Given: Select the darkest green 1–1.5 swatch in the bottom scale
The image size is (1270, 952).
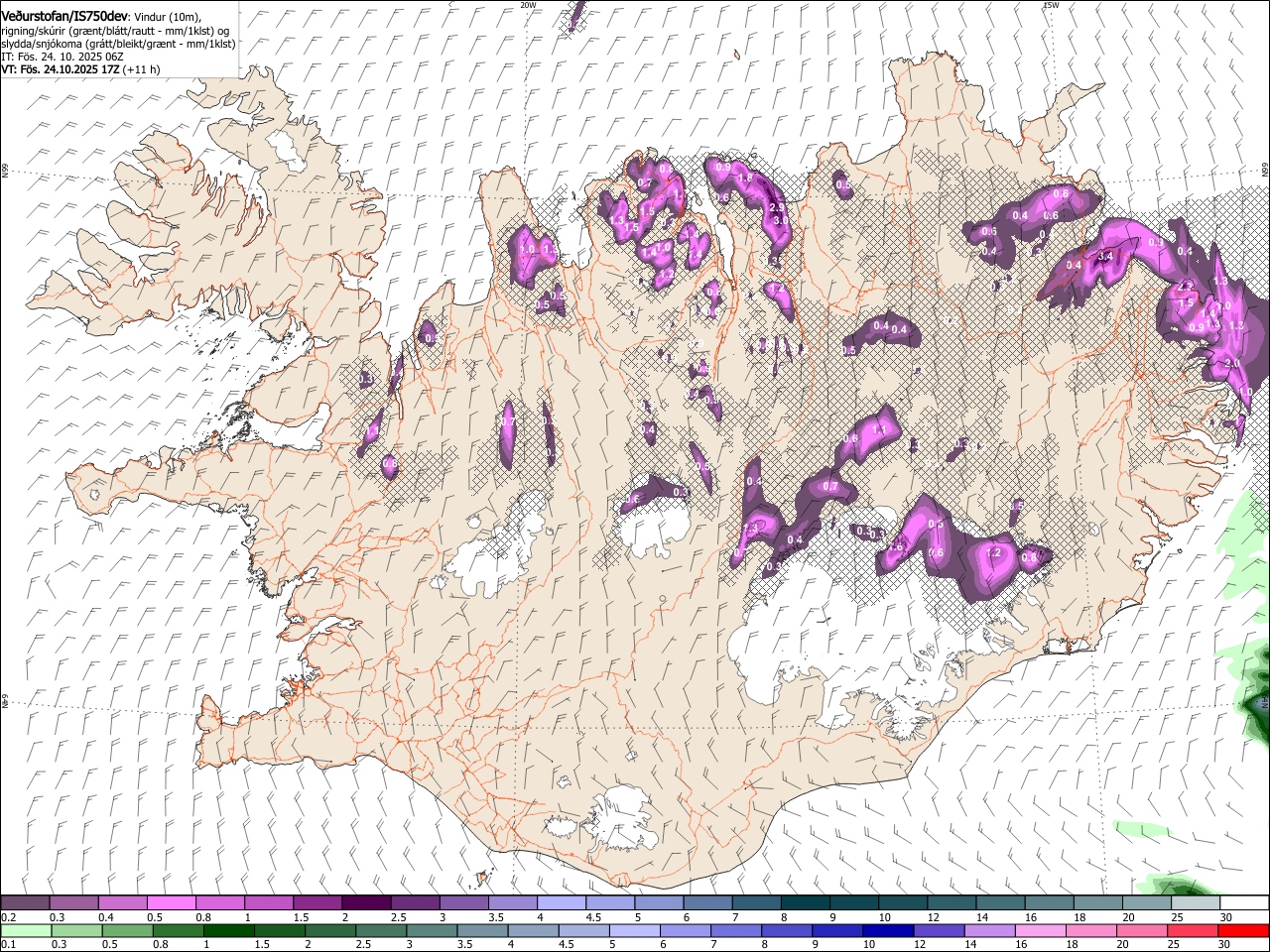Looking at the screenshot, I should coord(228,930).
